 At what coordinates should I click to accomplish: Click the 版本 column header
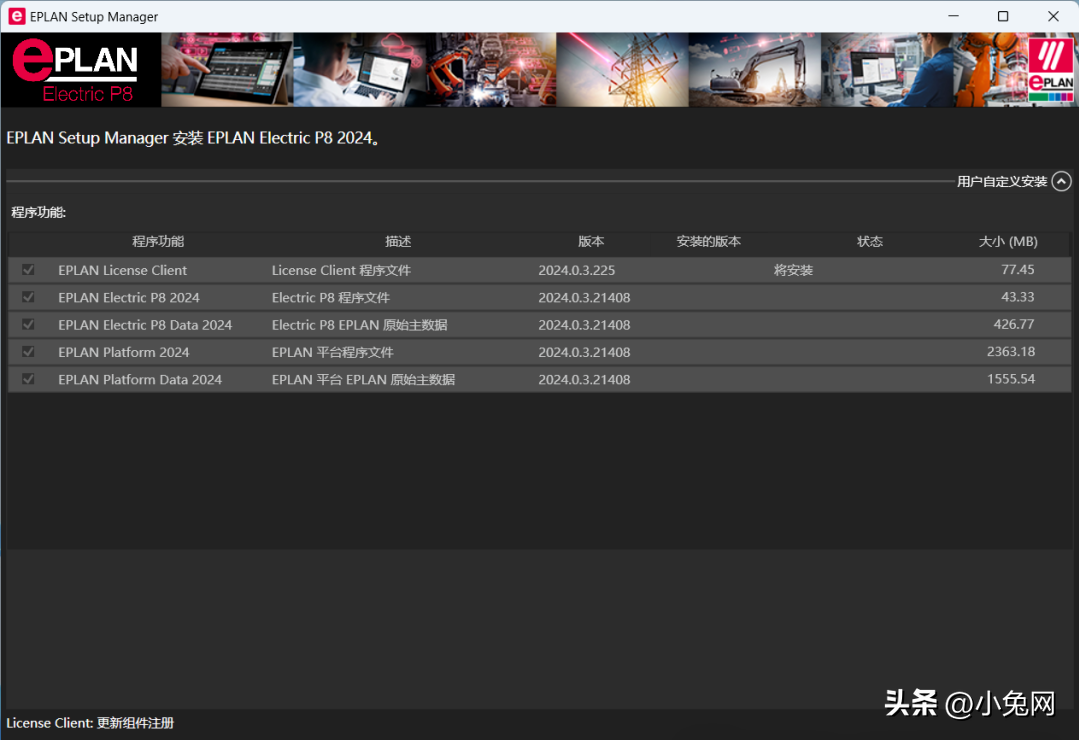[x=591, y=242]
